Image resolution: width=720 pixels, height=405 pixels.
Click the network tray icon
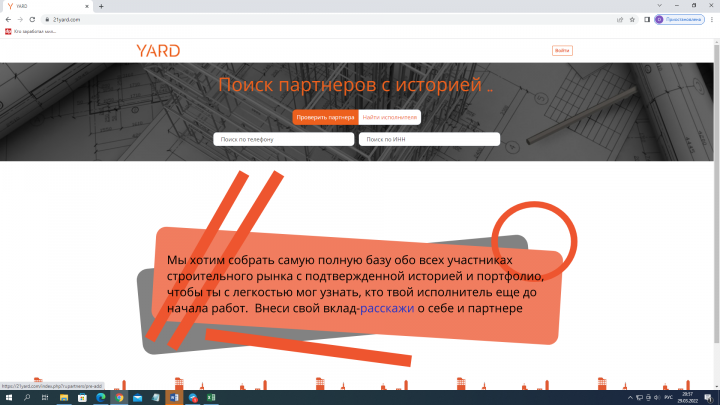639,398
